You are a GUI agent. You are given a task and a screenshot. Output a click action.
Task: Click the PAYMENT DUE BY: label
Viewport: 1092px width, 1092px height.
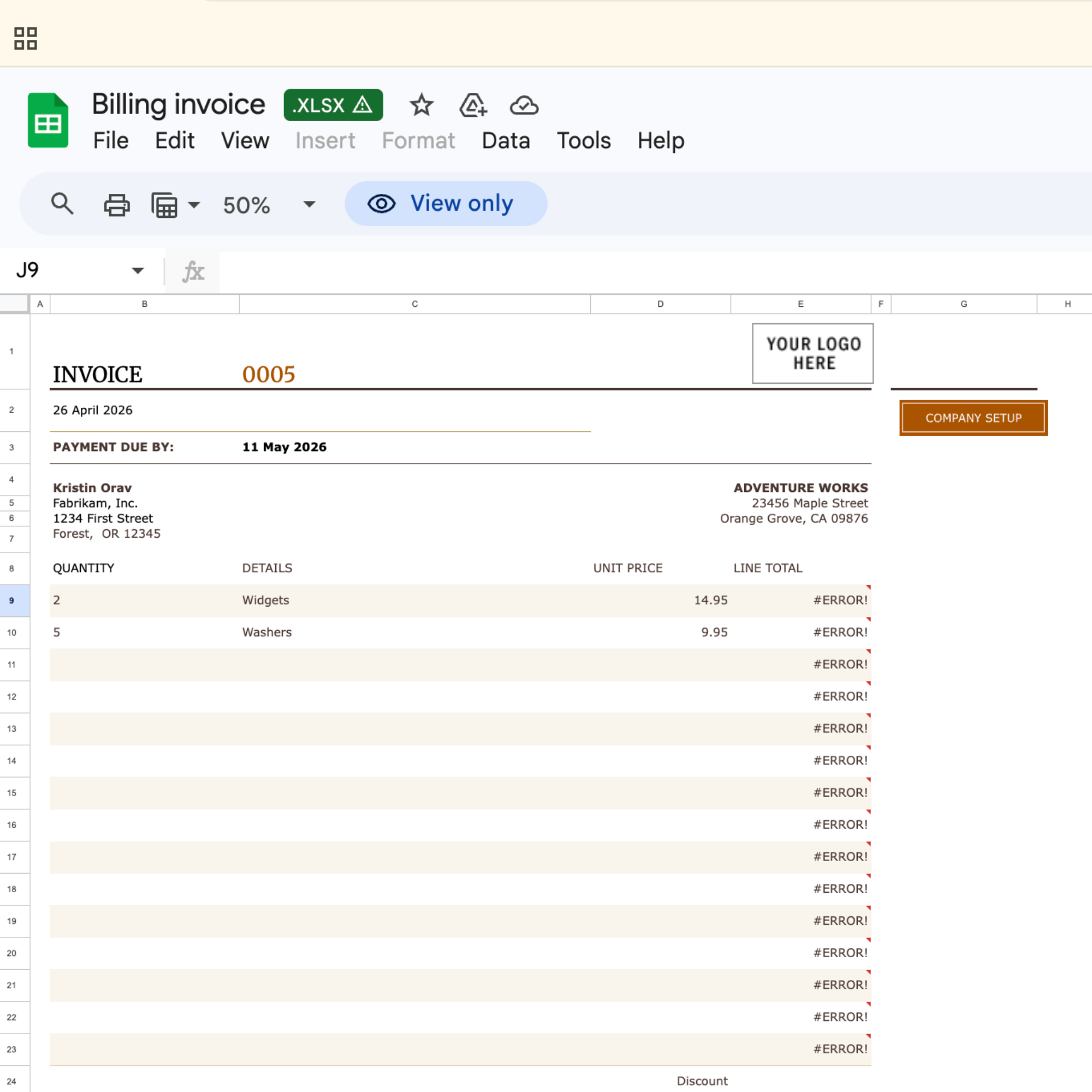tap(113, 447)
